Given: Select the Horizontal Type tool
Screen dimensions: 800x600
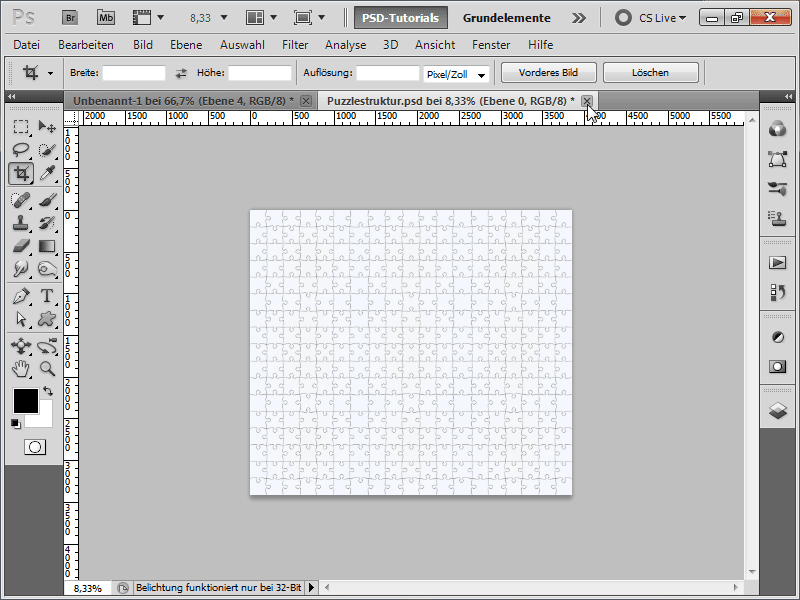Looking at the screenshot, I should 47,296.
